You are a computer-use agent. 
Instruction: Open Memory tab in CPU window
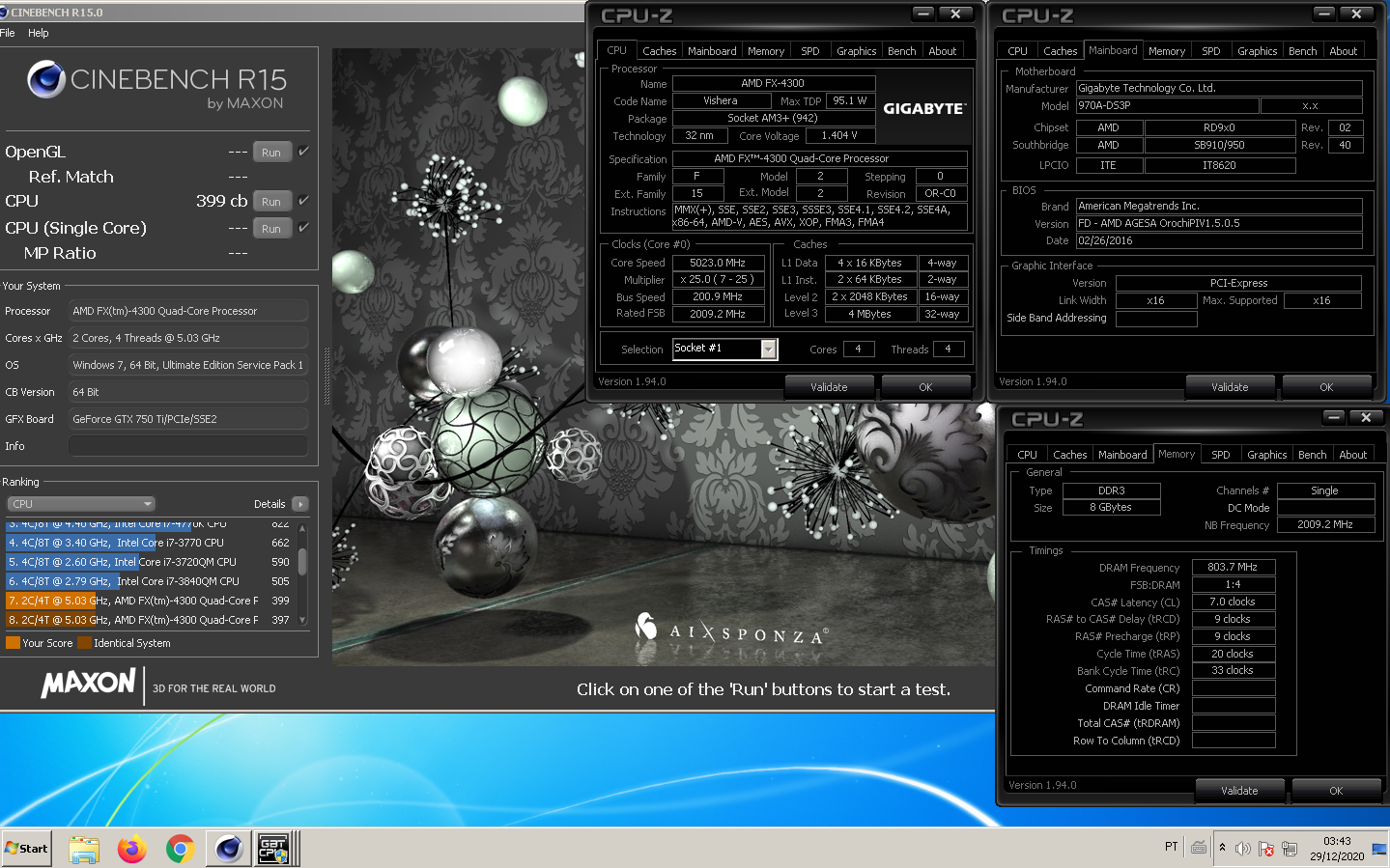(766, 51)
